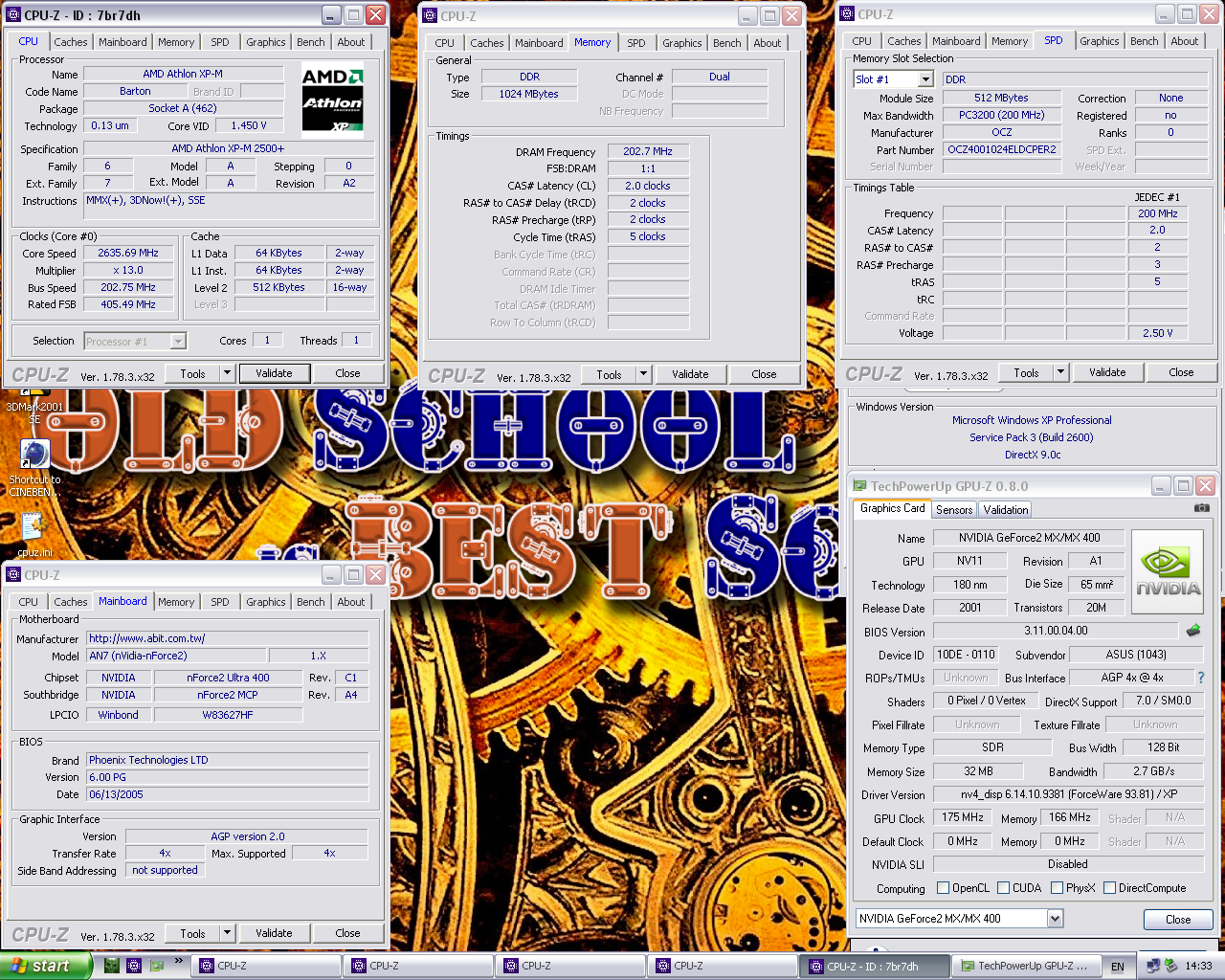Toggle the DirectCompute checkbox in GPU-Z
Image resolution: width=1225 pixels, height=980 pixels.
pos(1110,888)
